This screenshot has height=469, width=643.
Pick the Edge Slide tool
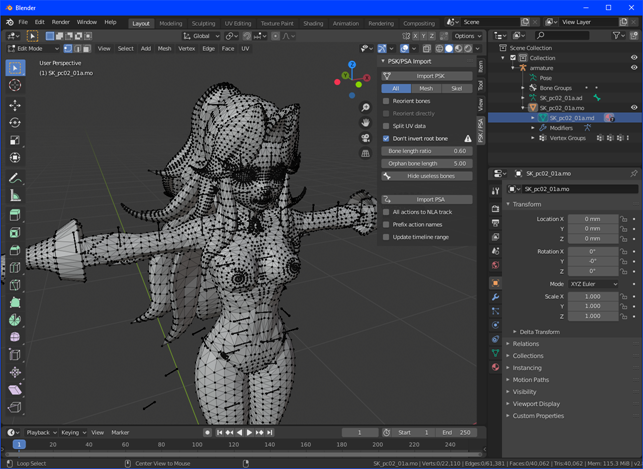click(15, 355)
